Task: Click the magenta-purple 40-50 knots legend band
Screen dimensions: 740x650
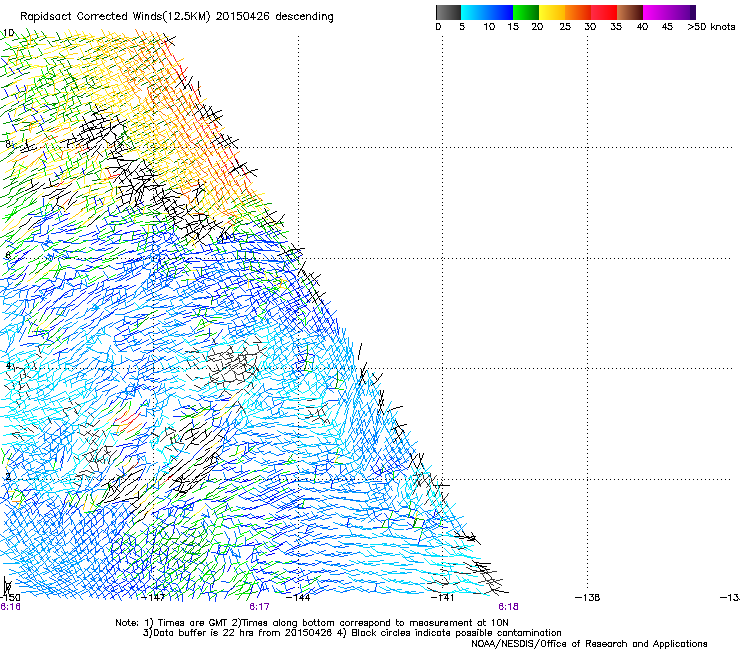Action: pyautogui.click(x=669, y=12)
